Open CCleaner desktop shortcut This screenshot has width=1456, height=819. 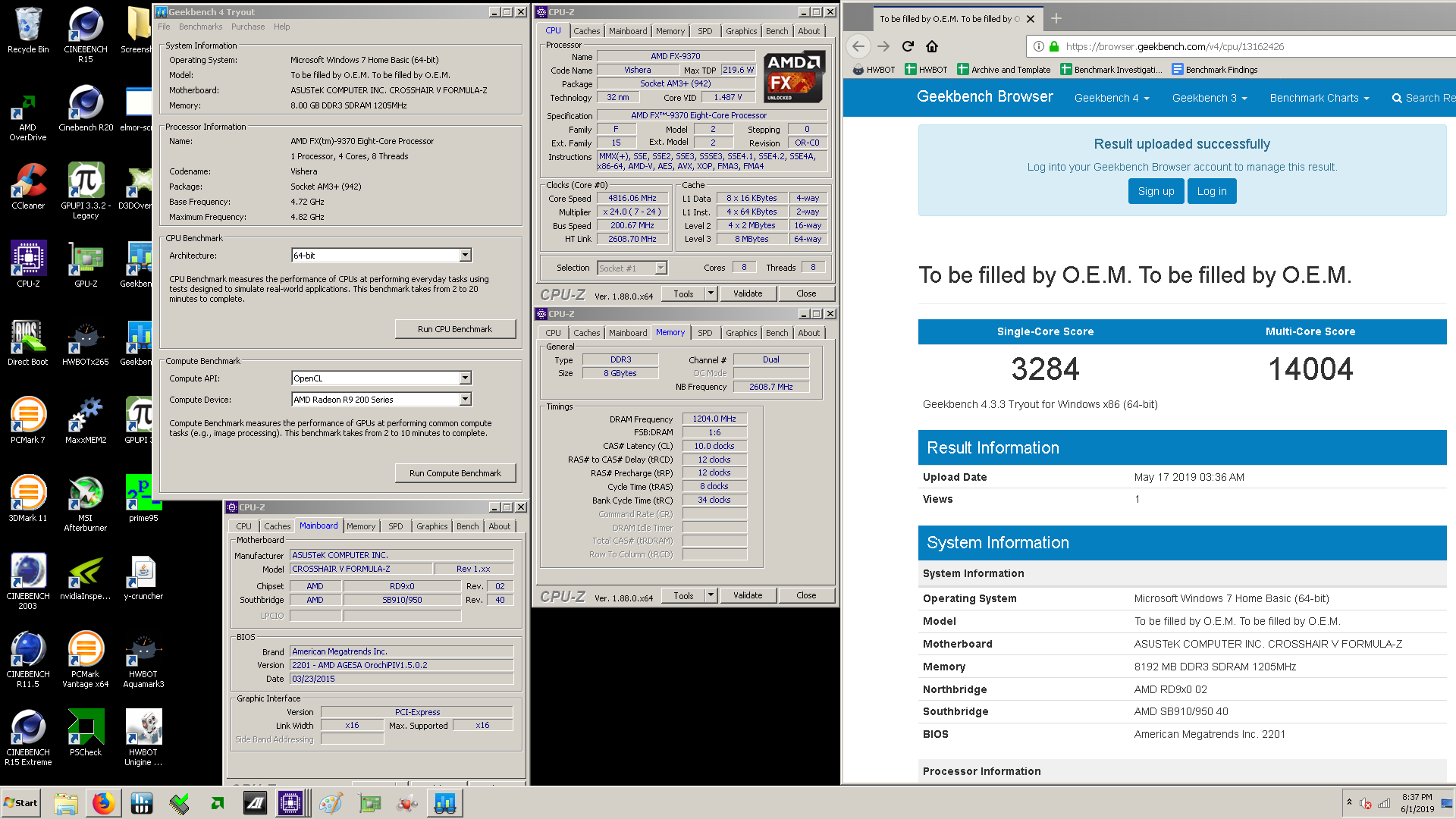pyautogui.click(x=28, y=186)
